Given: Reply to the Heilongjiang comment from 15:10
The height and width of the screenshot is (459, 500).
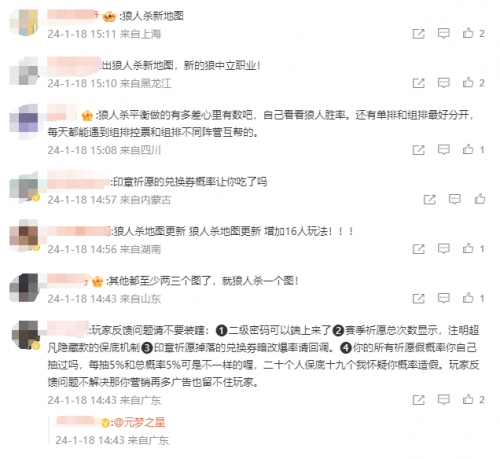Looking at the screenshot, I should click(x=443, y=83).
